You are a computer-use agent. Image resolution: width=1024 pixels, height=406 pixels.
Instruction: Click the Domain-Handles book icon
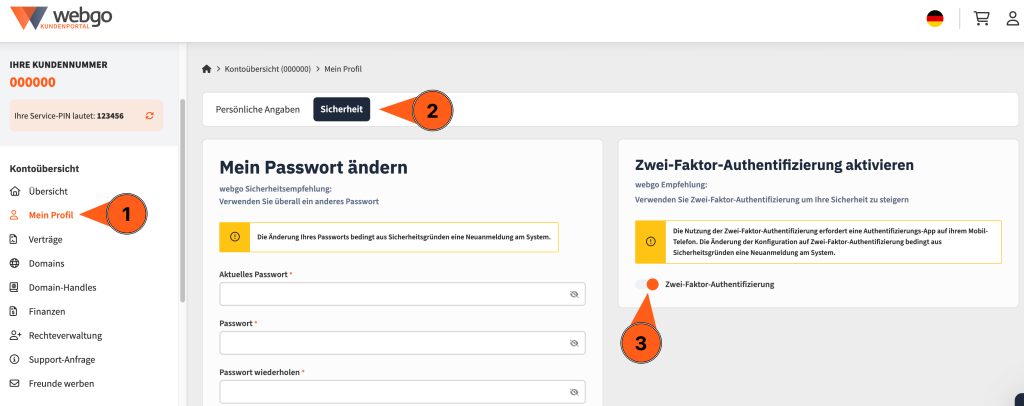[14, 287]
